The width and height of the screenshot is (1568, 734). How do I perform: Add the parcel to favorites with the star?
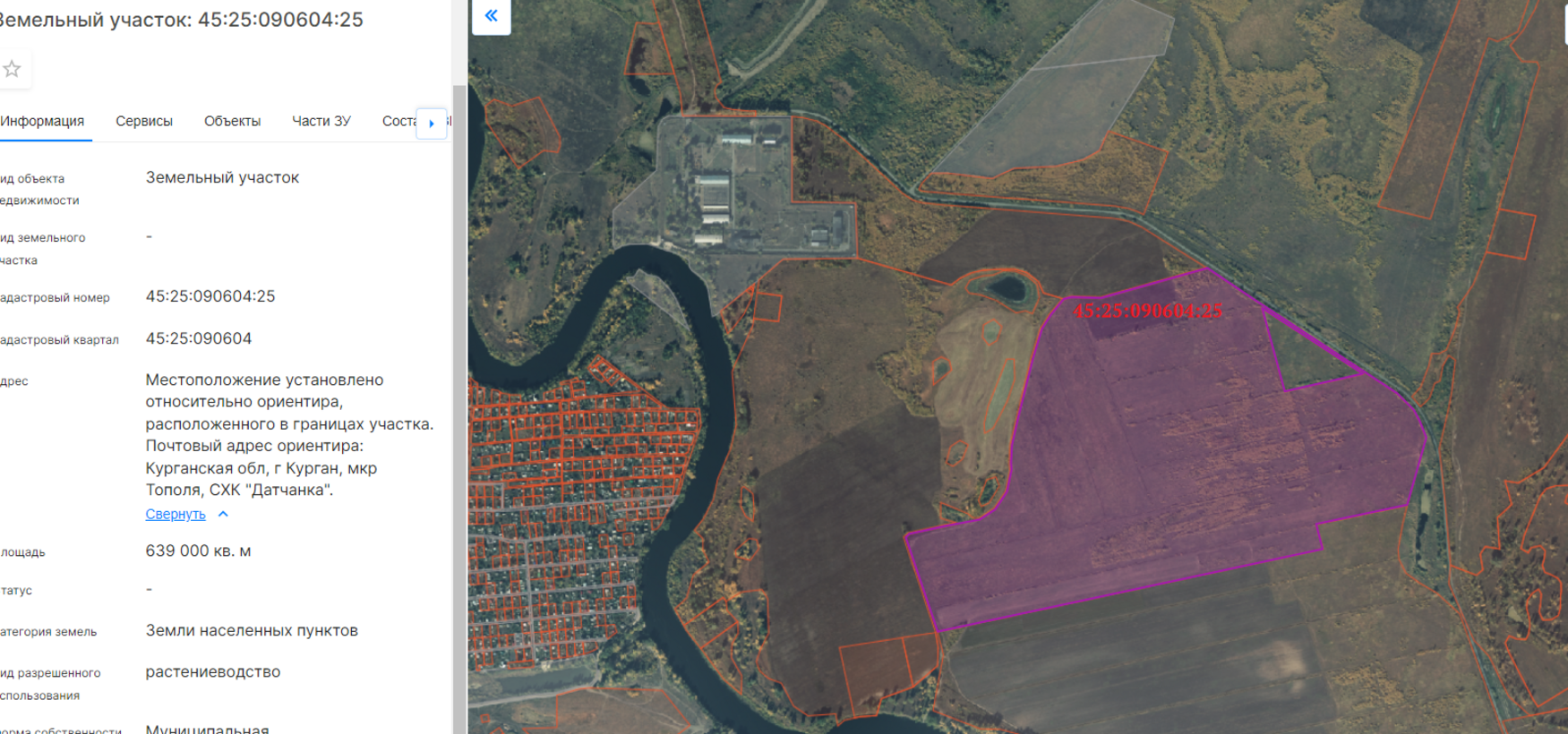(x=13, y=70)
